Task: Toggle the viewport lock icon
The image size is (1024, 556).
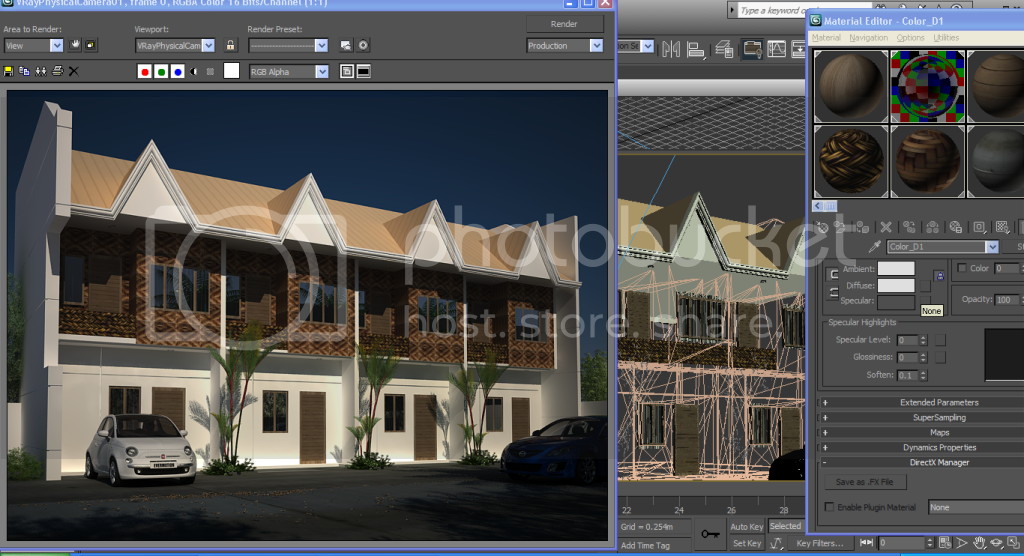Action: (x=230, y=46)
